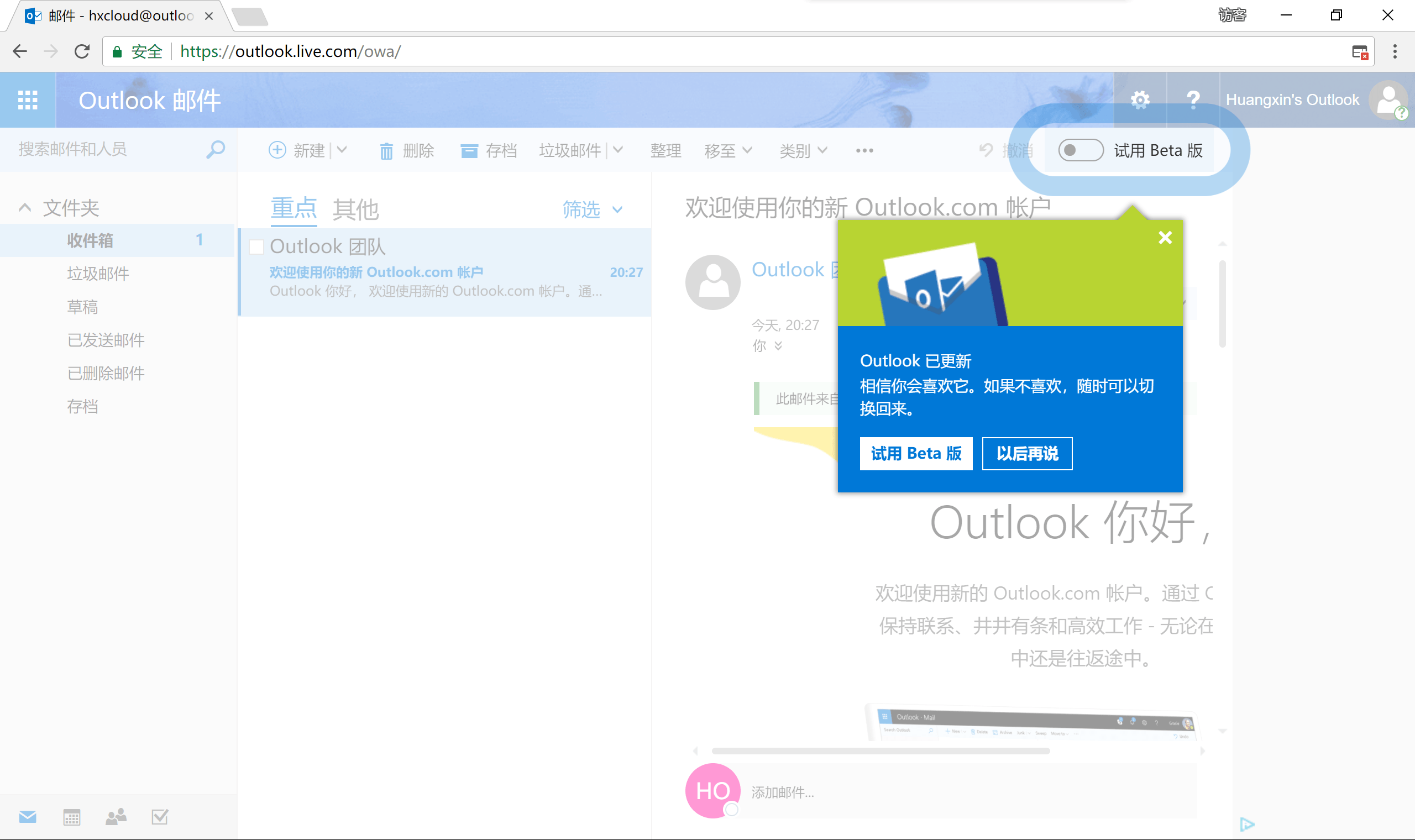Switch to the Other inbox tab
Viewport: 1415px width, 840px height.
(x=355, y=209)
